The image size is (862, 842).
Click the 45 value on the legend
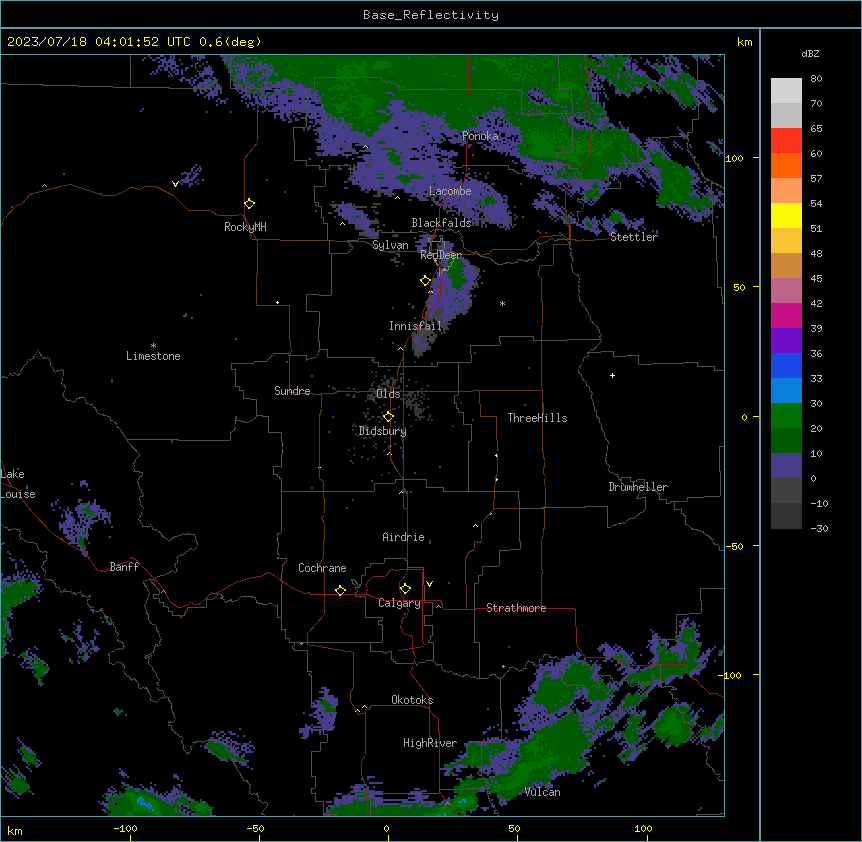tap(816, 279)
